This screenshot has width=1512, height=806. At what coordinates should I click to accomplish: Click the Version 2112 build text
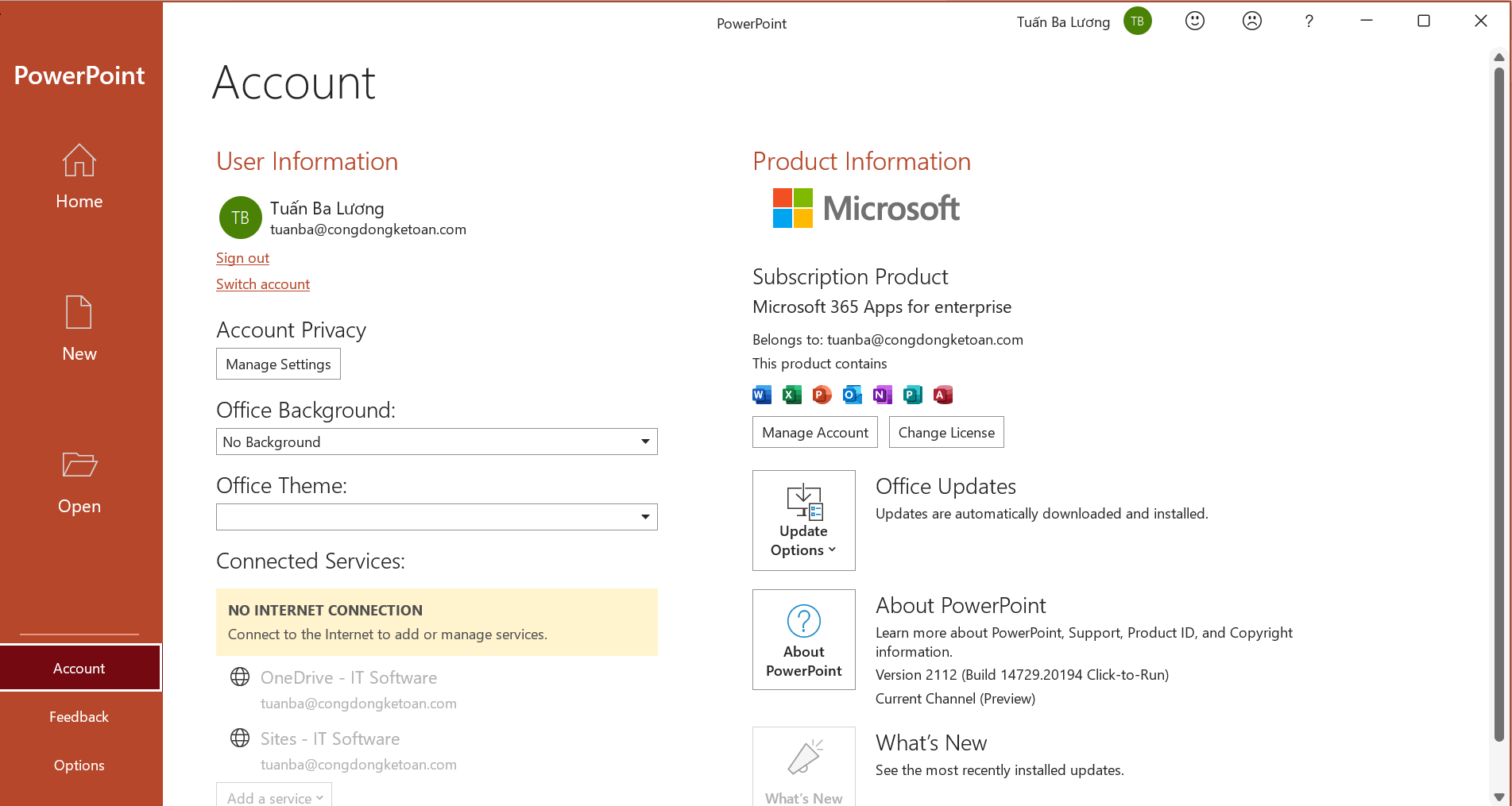coord(1022,675)
